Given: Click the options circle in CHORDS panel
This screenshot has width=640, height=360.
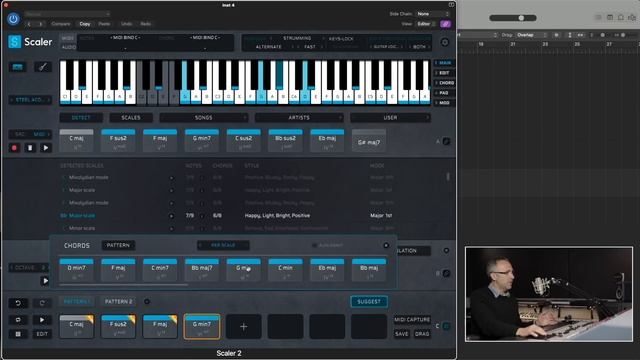Looking at the screenshot, I should tap(386, 245).
